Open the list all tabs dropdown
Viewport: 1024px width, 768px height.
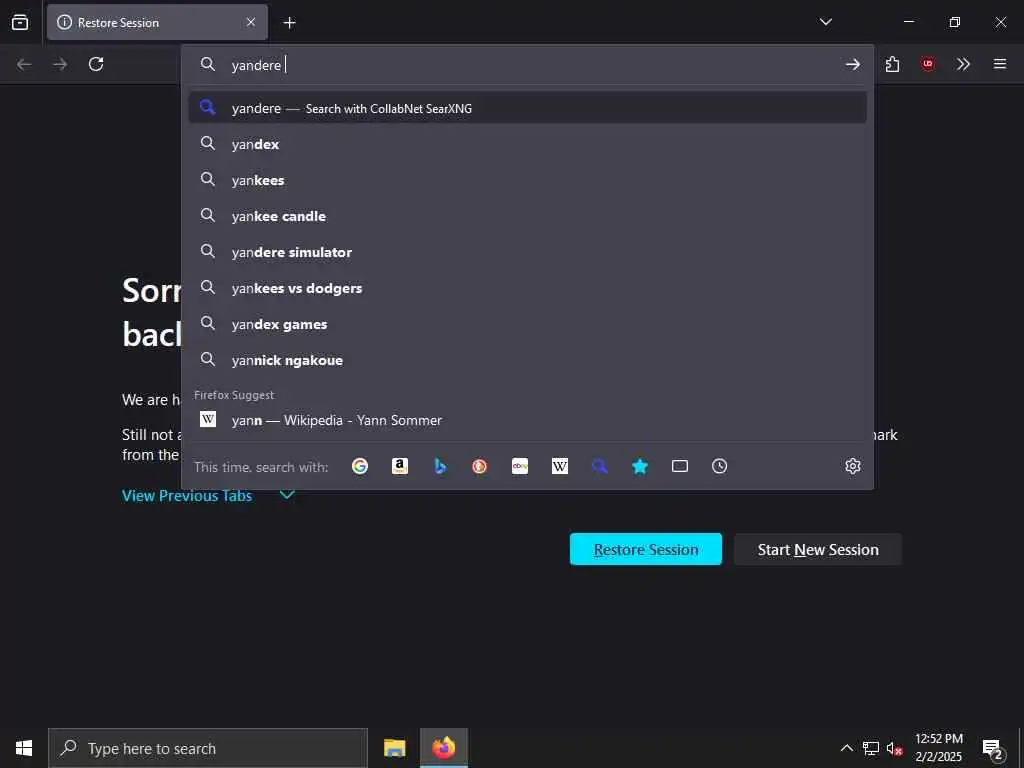[825, 22]
